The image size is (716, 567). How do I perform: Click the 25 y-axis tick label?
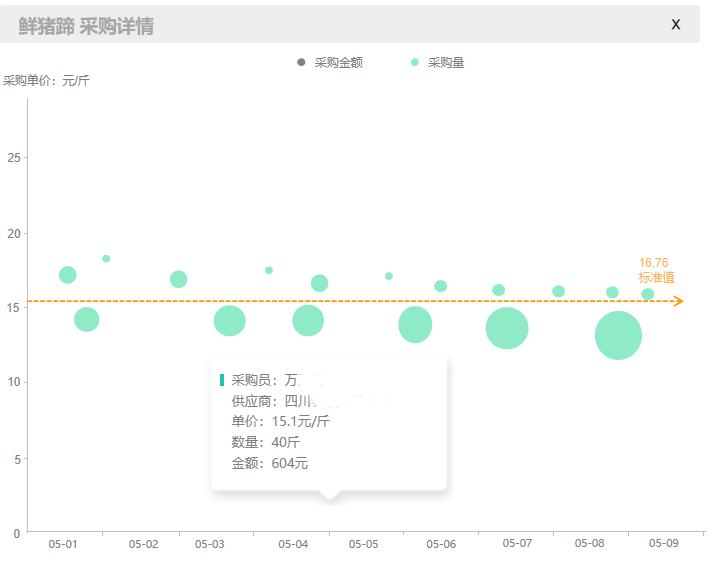pyautogui.click(x=14, y=158)
